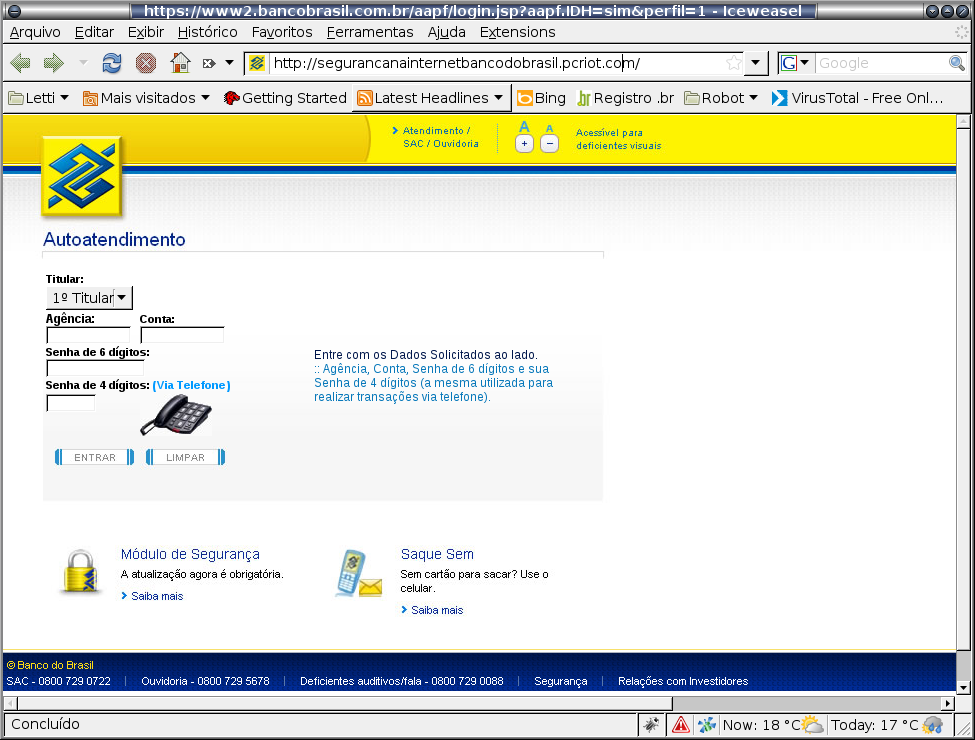Viewport: 975px width, 740px height.
Task: Open the window menu button in title bar
Action: [14, 11]
